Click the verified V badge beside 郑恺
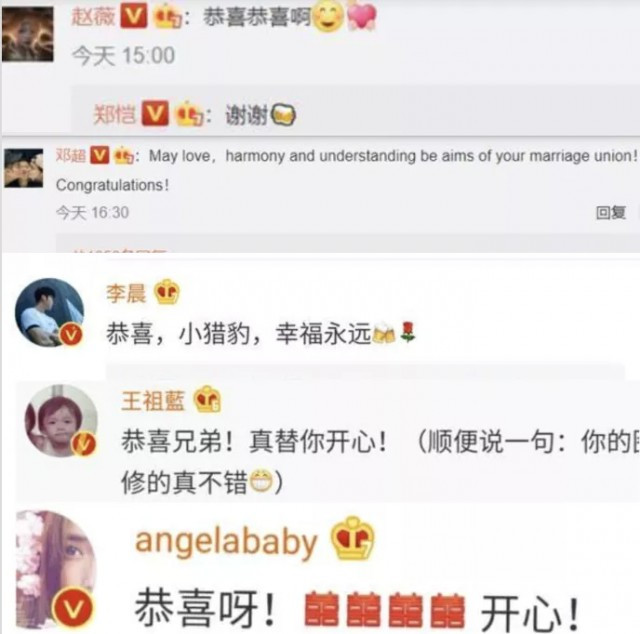640x634 pixels. click(155, 113)
